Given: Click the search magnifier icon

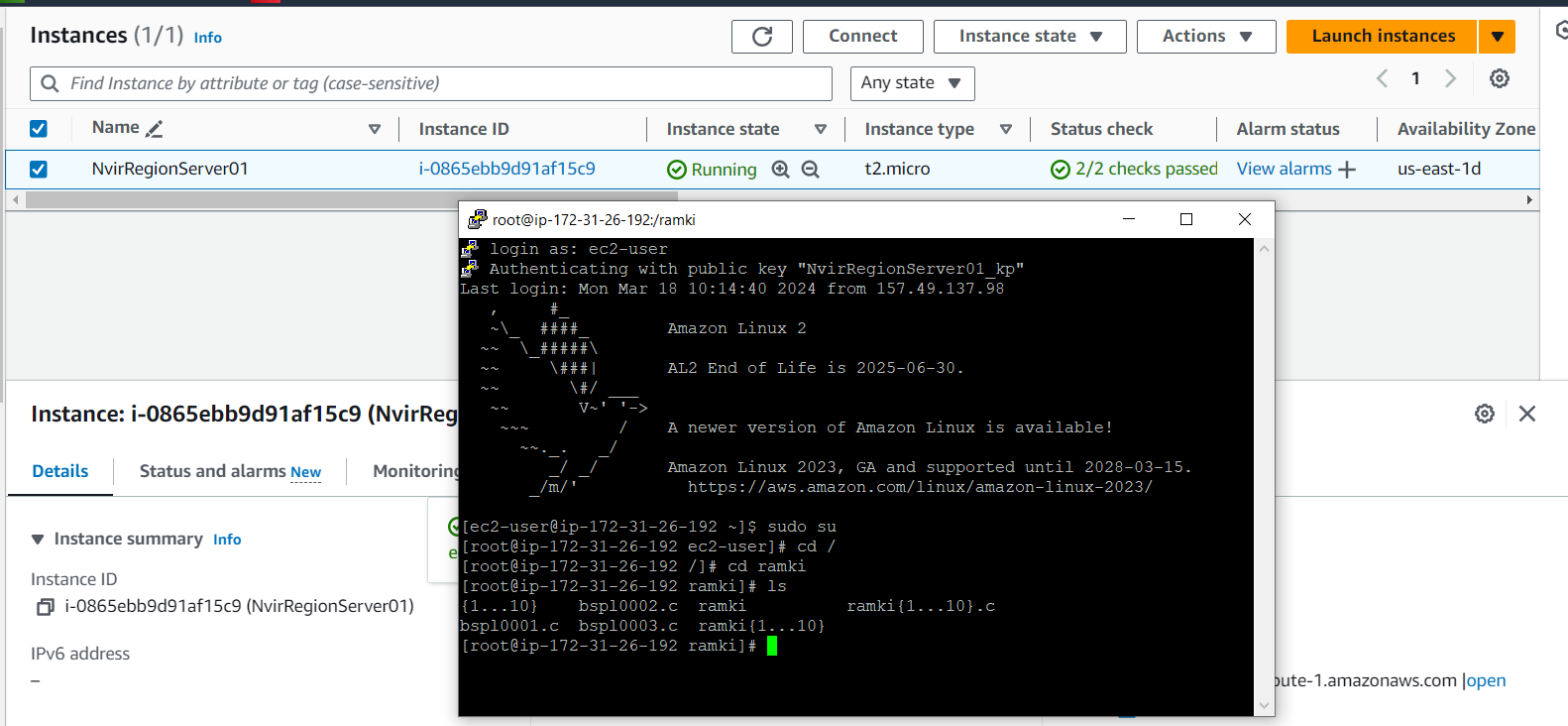Looking at the screenshot, I should click(x=50, y=83).
